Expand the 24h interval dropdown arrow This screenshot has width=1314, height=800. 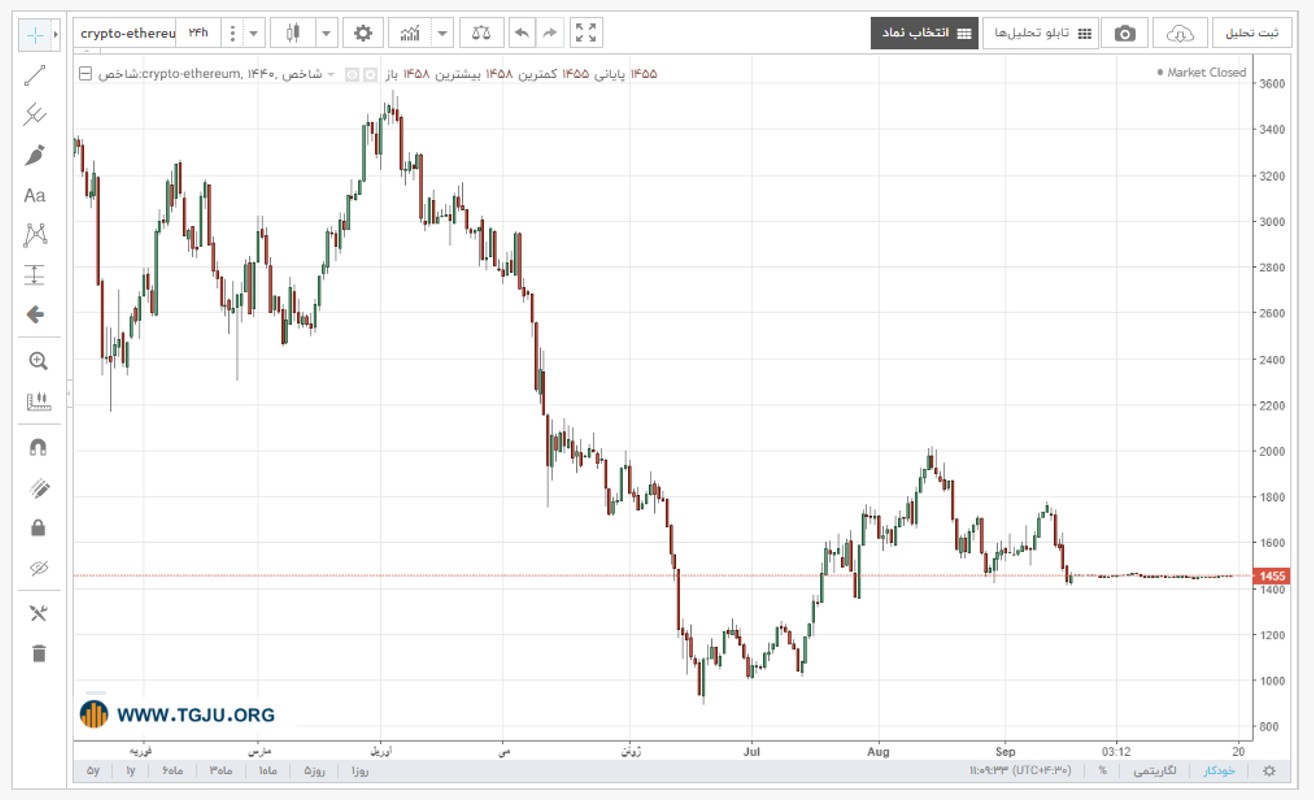[x=254, y=33]
